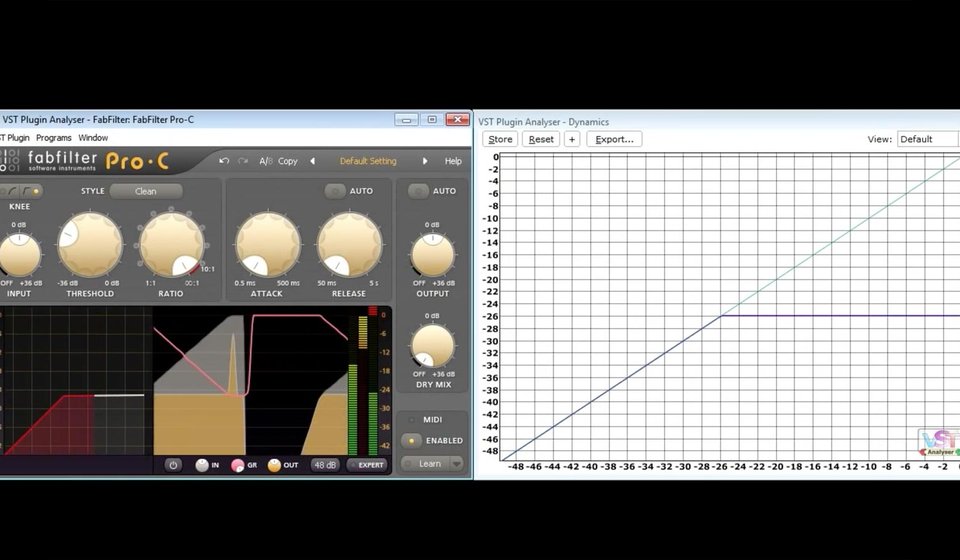Open the Style selector showing Clean

(x=146, y=191)
